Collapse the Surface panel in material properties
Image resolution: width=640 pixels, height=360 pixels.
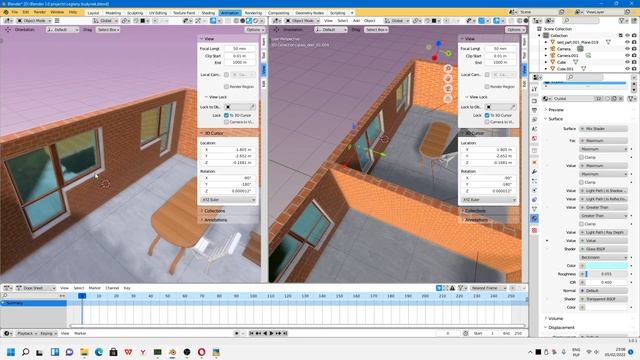click(x=555, y=119)
